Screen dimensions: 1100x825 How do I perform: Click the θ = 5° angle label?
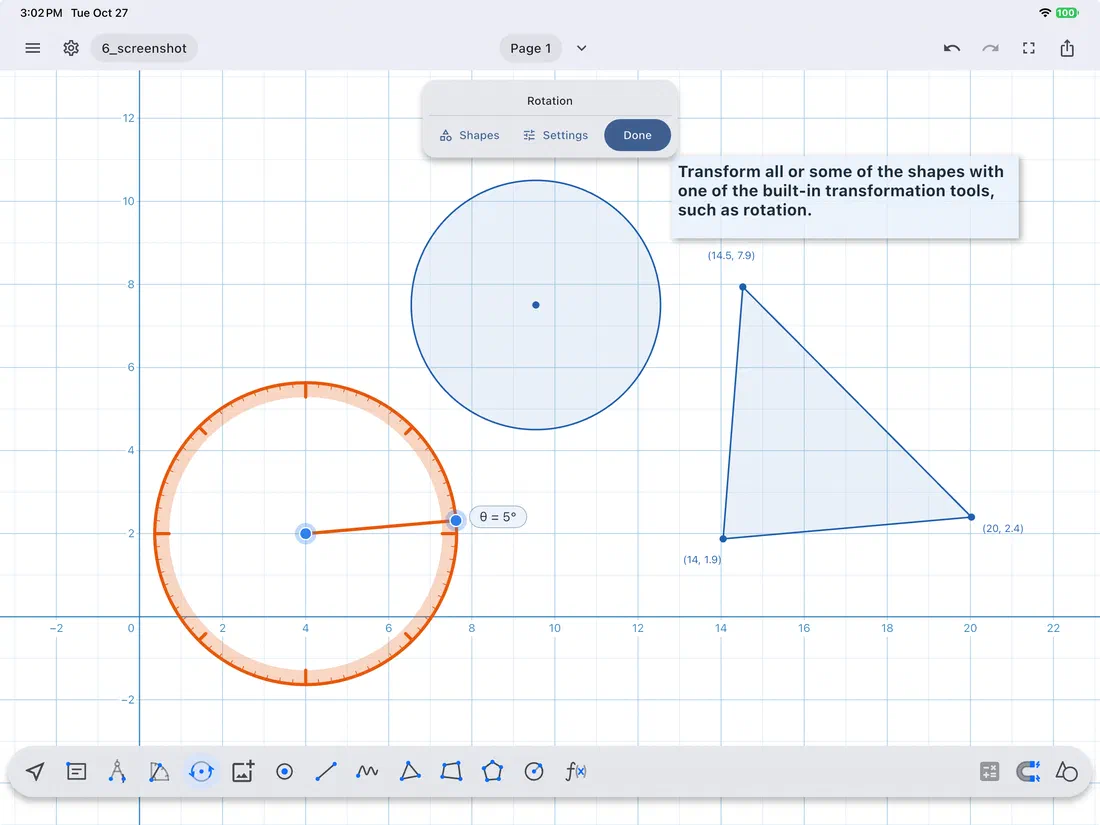497,517
